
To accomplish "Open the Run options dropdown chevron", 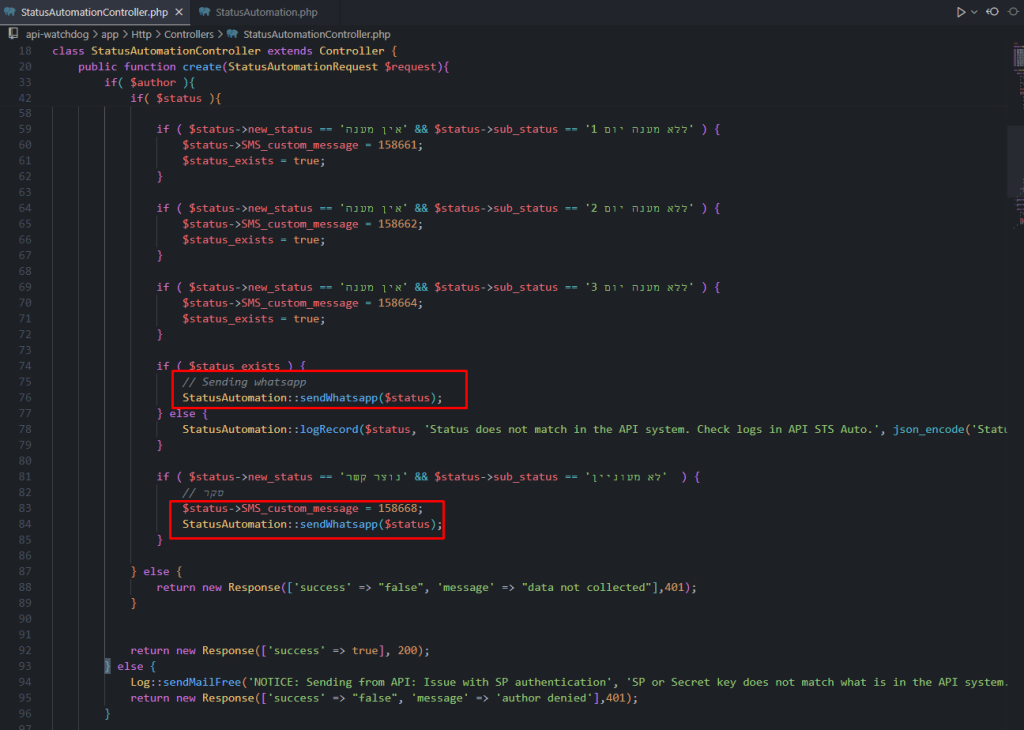I will [x=972, y=12].
